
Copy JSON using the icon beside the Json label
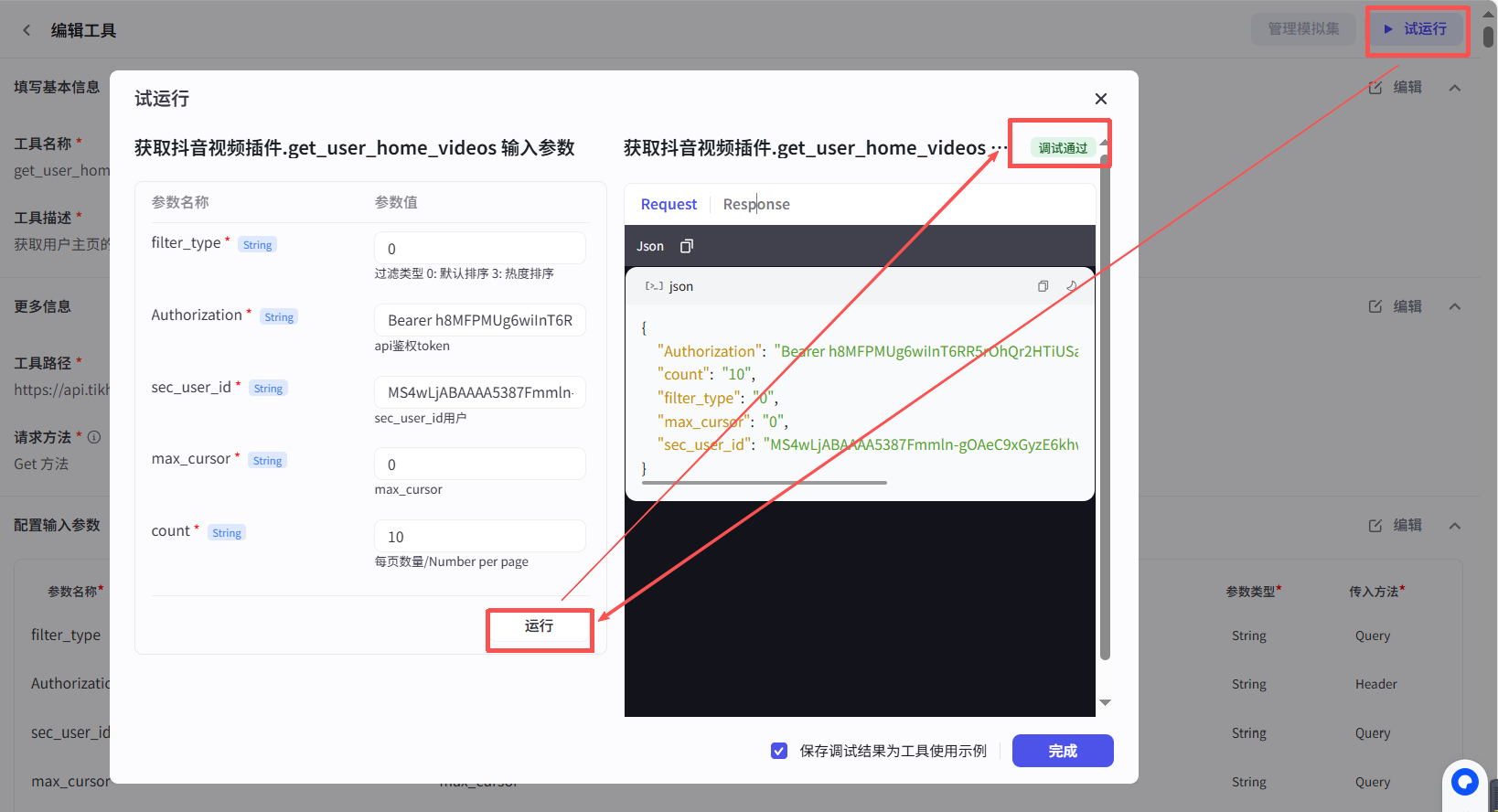click(687, 246)
